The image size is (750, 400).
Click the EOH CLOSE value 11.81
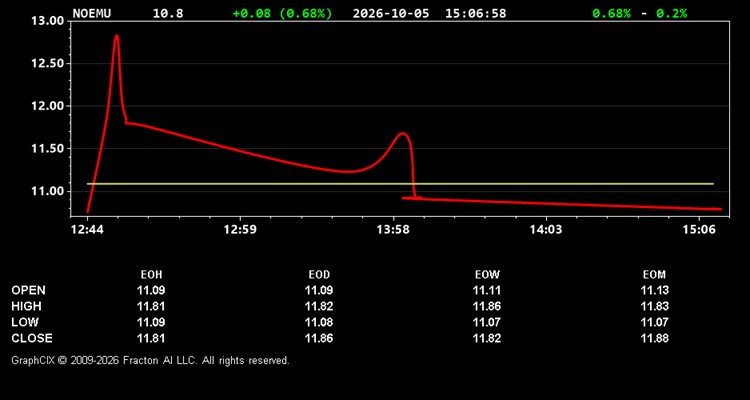151,338
